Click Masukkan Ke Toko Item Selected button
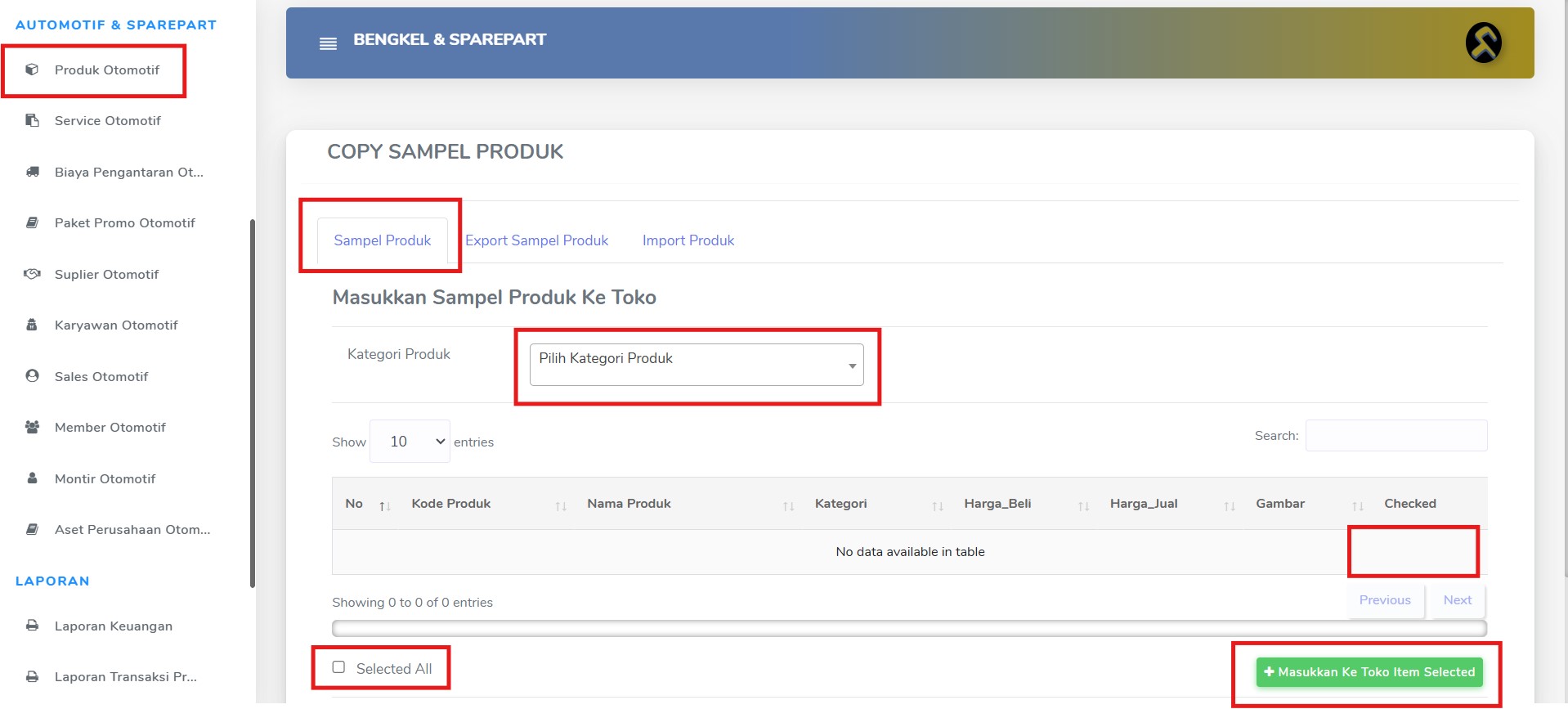1568x709 pixels. pos(1369,672)
